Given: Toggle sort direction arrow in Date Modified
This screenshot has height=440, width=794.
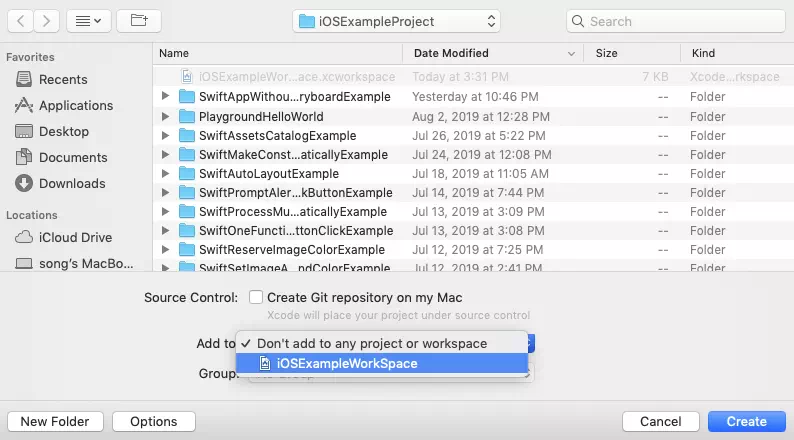Looking at the screenshot, I should 571,54.
